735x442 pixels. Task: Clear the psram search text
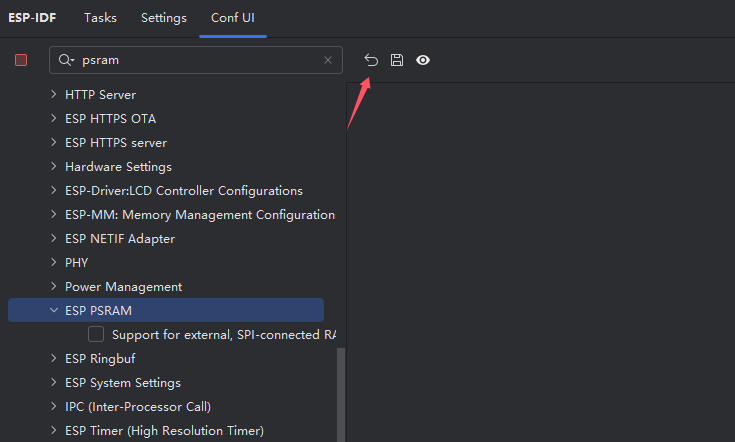click(328, 60)
